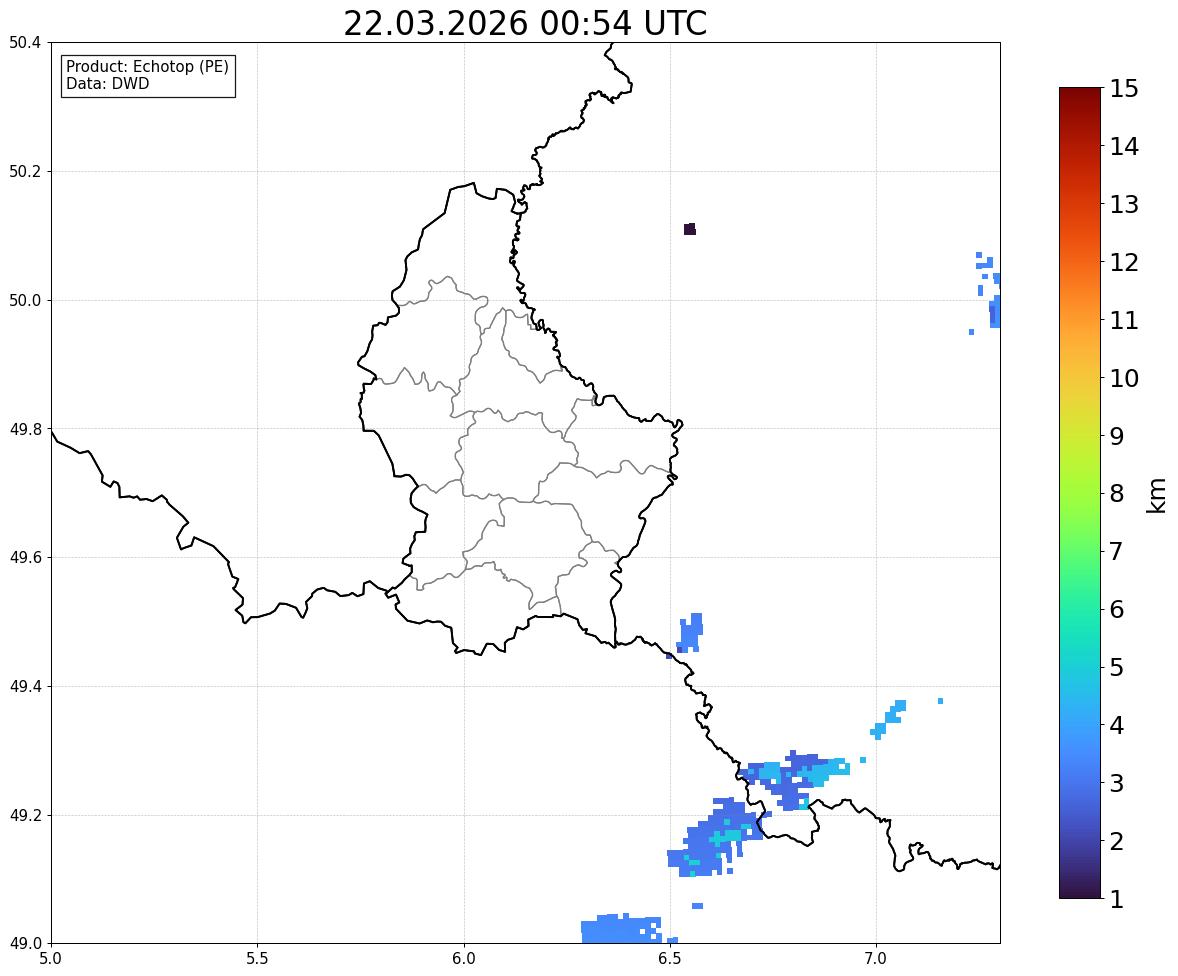
Task: Click the large blue echo cluster near 49.15 latitude
Action: (714, 838)
